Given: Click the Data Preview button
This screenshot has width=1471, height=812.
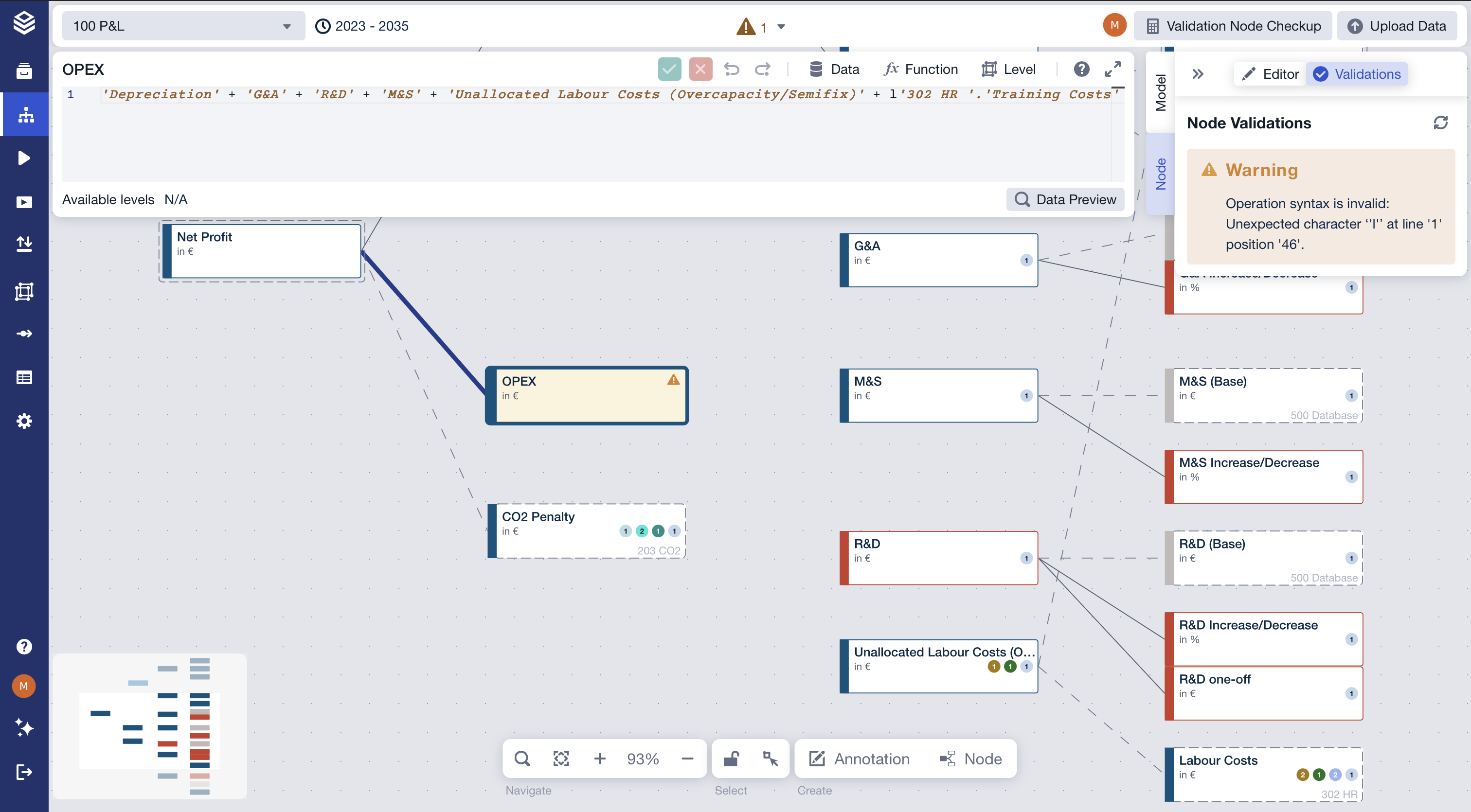Looking at the screenshot, I should click(x=1066, y=199).
